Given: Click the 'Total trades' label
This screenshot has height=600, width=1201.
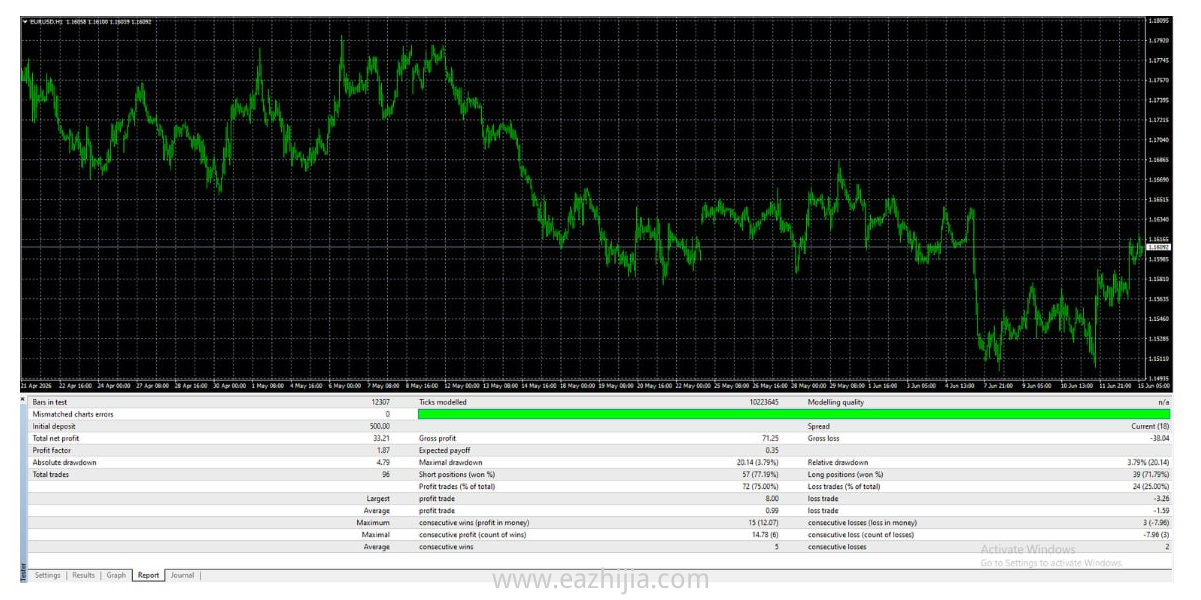Looking at the screenshot, I should (x=49, y=474).
